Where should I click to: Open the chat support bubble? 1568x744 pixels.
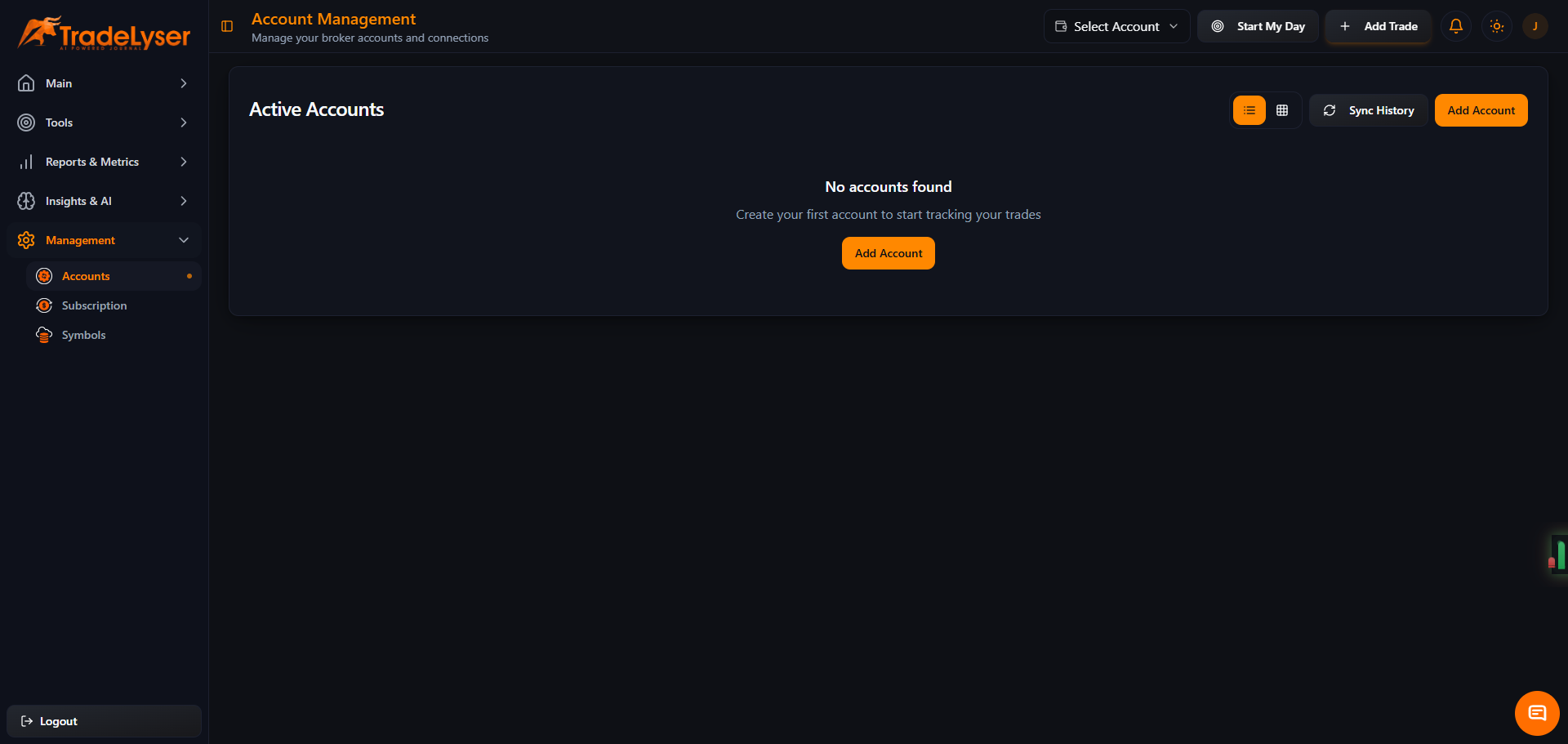click(x=1537, y=712)
